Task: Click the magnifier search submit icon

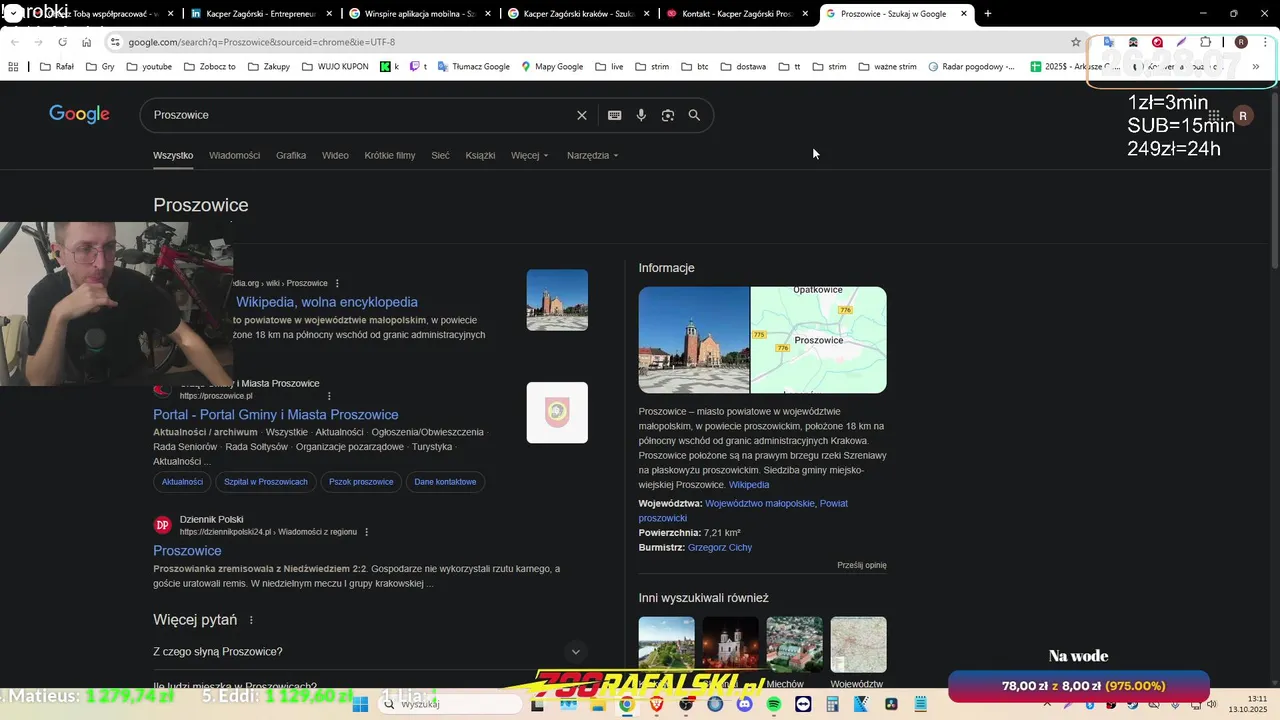Action: click(694, 115)
